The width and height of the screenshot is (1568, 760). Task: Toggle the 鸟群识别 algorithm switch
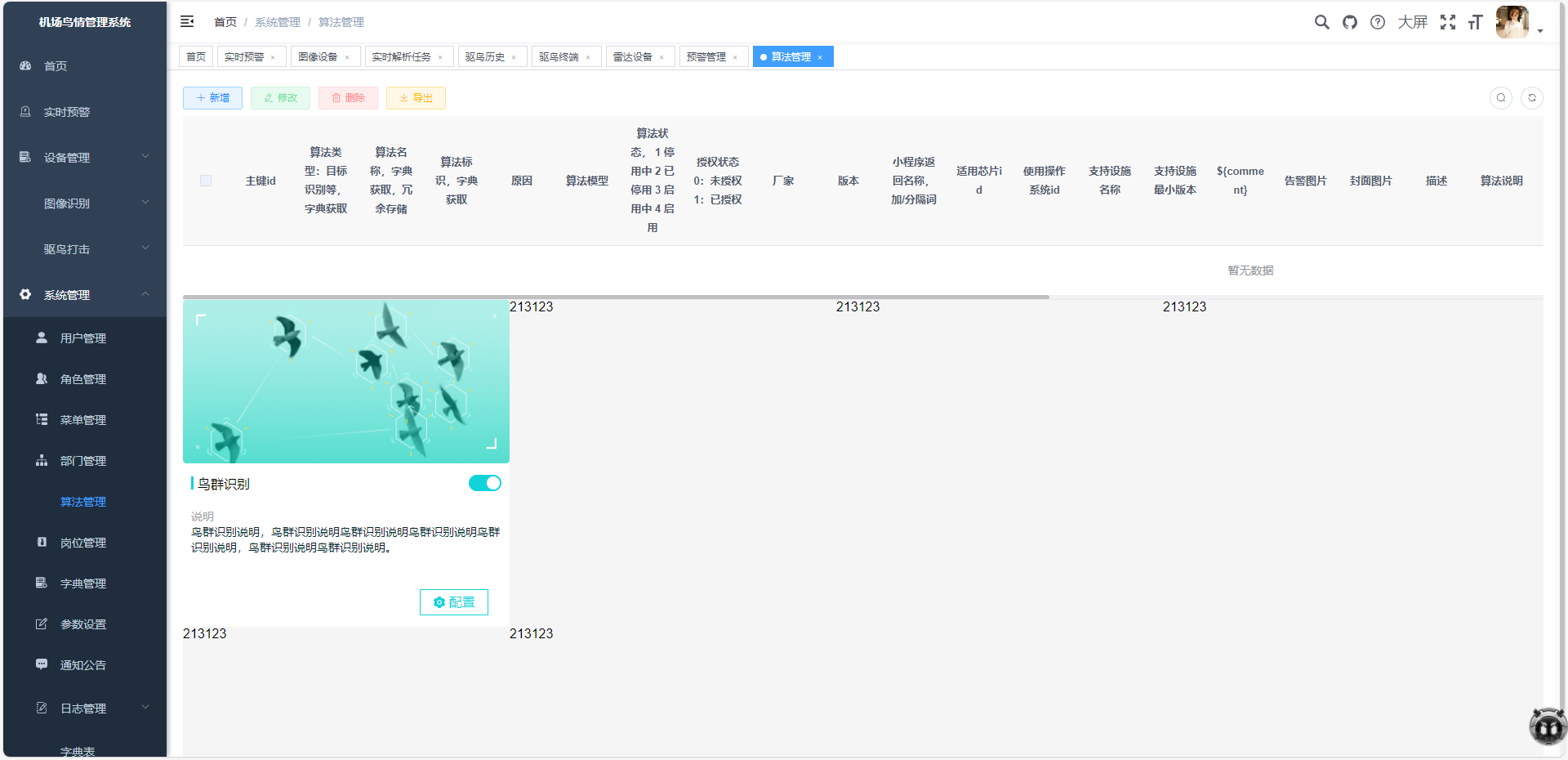click(485, 483)
